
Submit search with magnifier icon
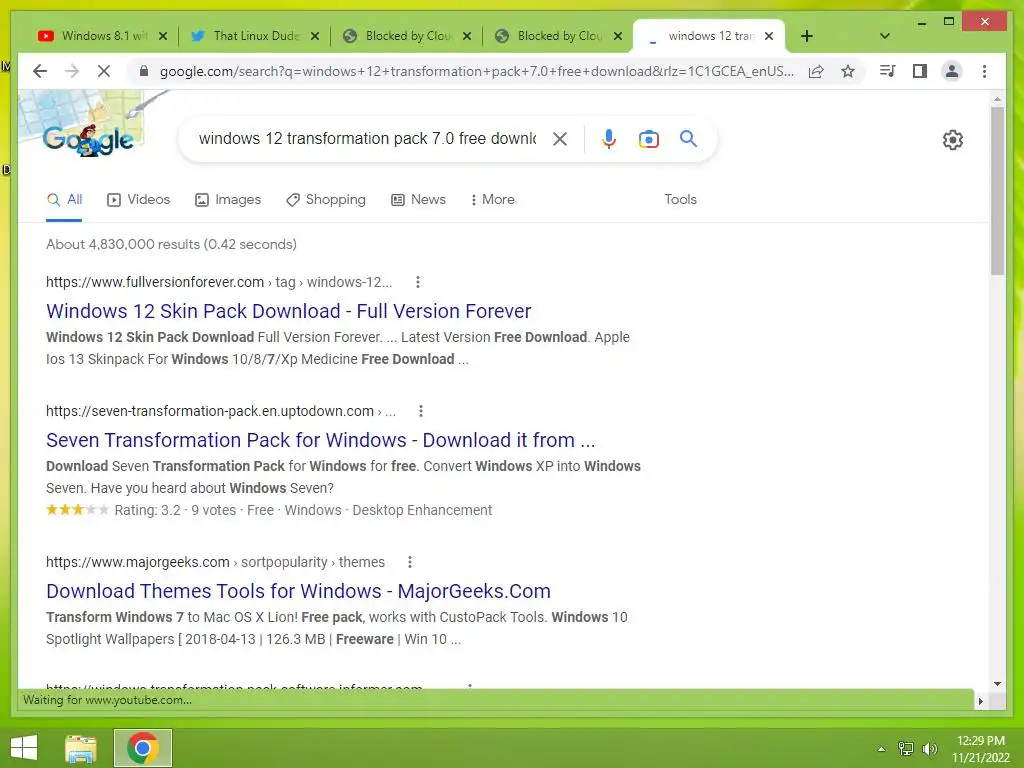click(x=688, y=138)
